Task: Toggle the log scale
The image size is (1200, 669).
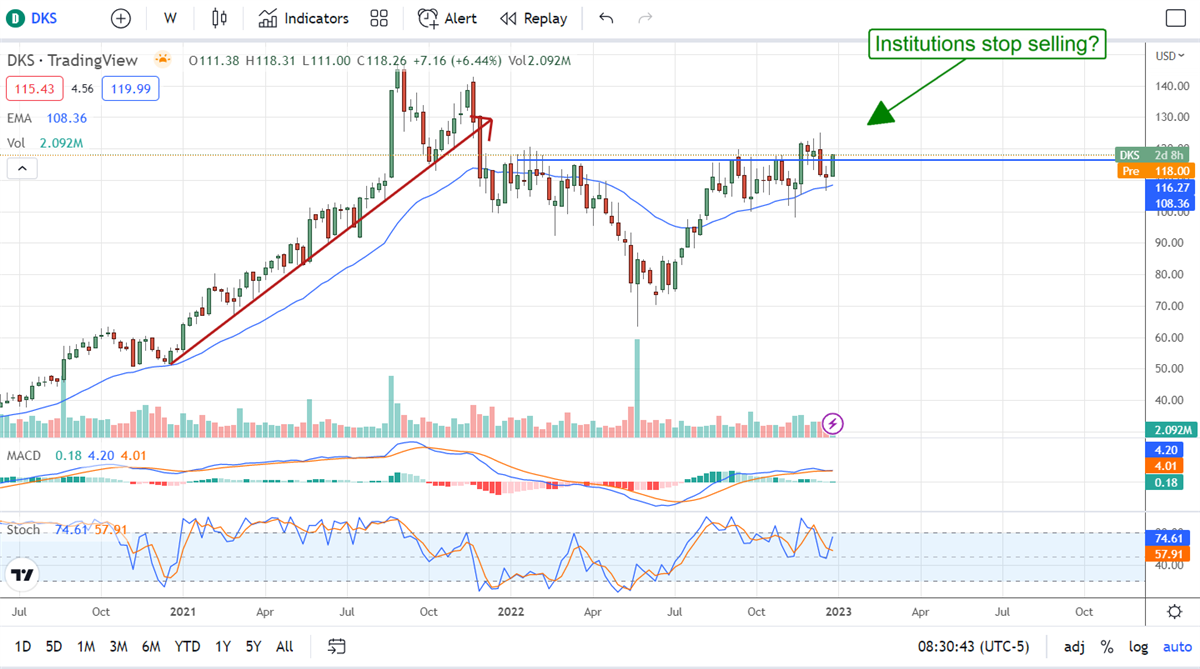Action: [x=1140, y=646]
